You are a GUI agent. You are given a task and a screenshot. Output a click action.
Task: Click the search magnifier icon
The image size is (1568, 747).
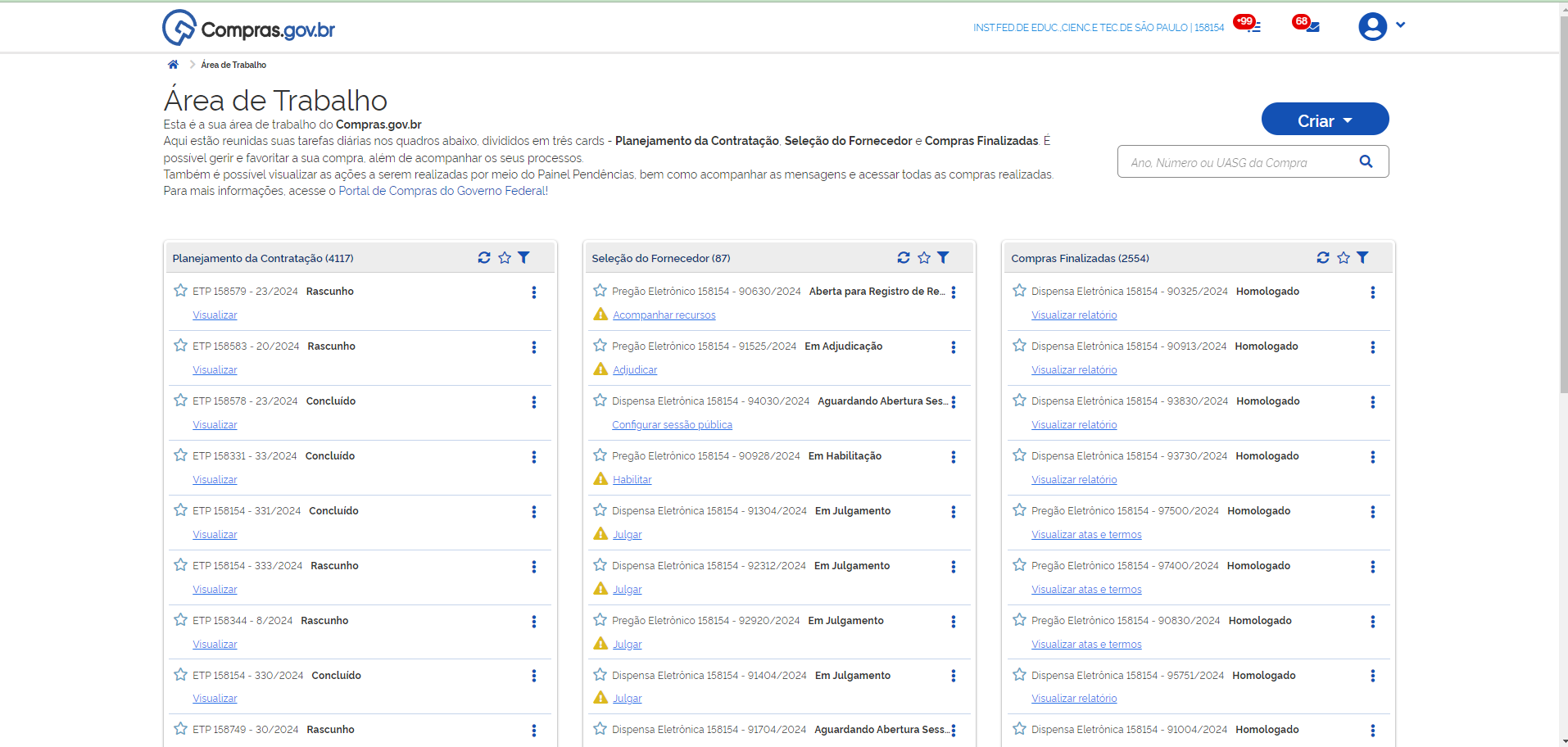pyautogui.click(x=1366, y=161)
